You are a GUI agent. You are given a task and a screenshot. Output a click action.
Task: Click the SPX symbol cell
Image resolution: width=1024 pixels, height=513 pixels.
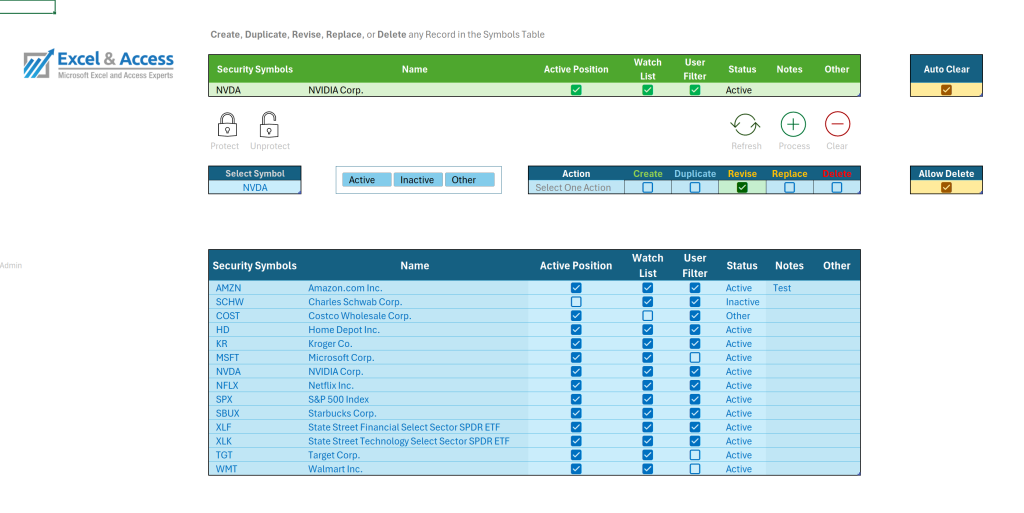point(255,399)
